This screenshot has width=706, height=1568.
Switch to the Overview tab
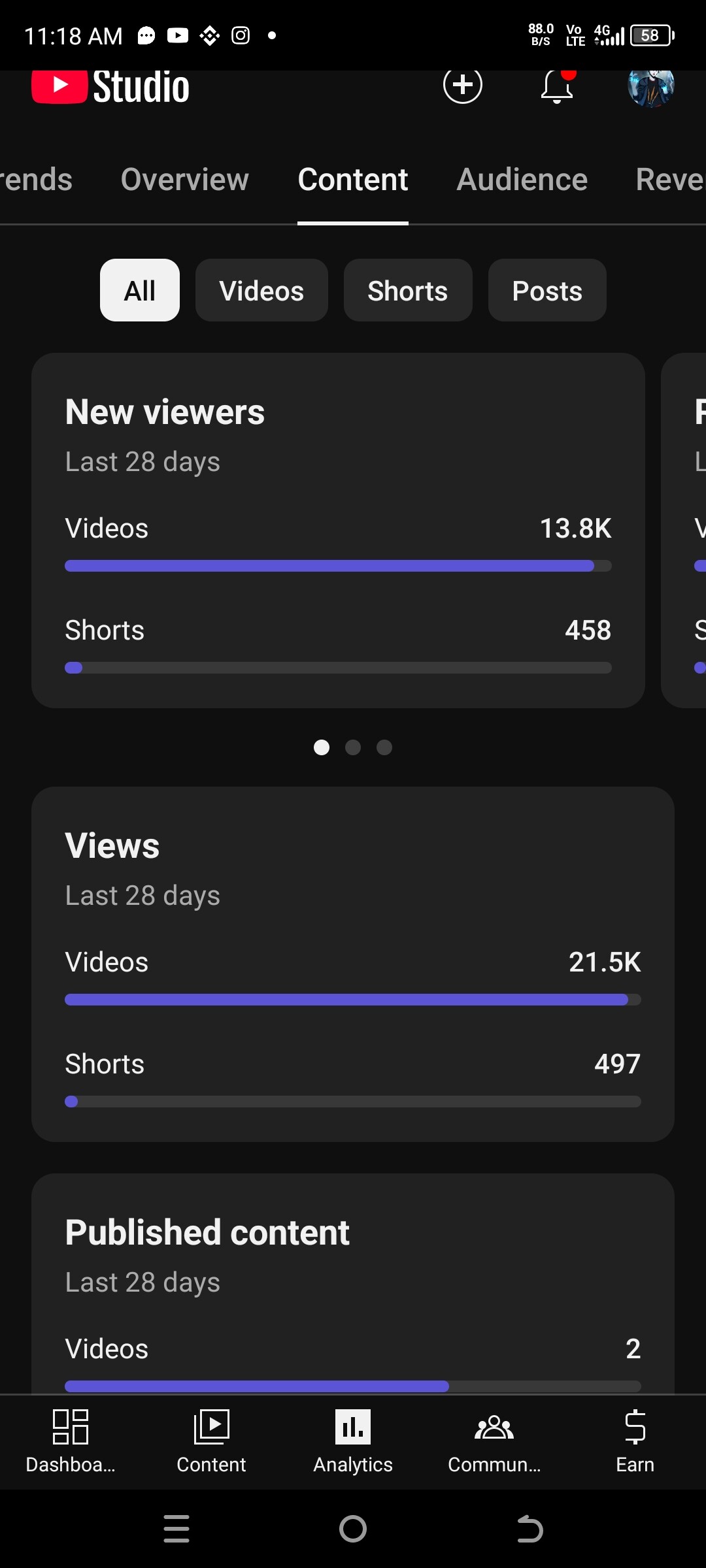click(x=185, y=180)
